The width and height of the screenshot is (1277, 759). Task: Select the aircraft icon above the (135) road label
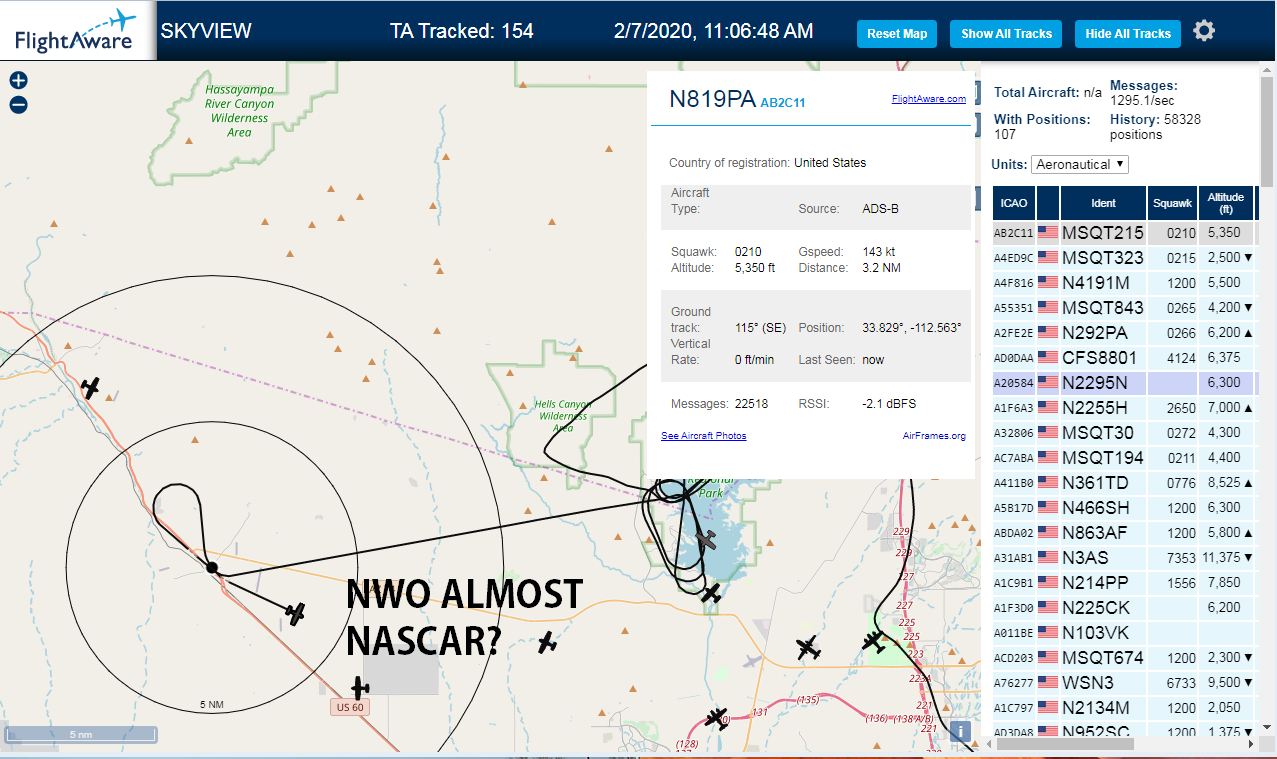tap(809, 648)
